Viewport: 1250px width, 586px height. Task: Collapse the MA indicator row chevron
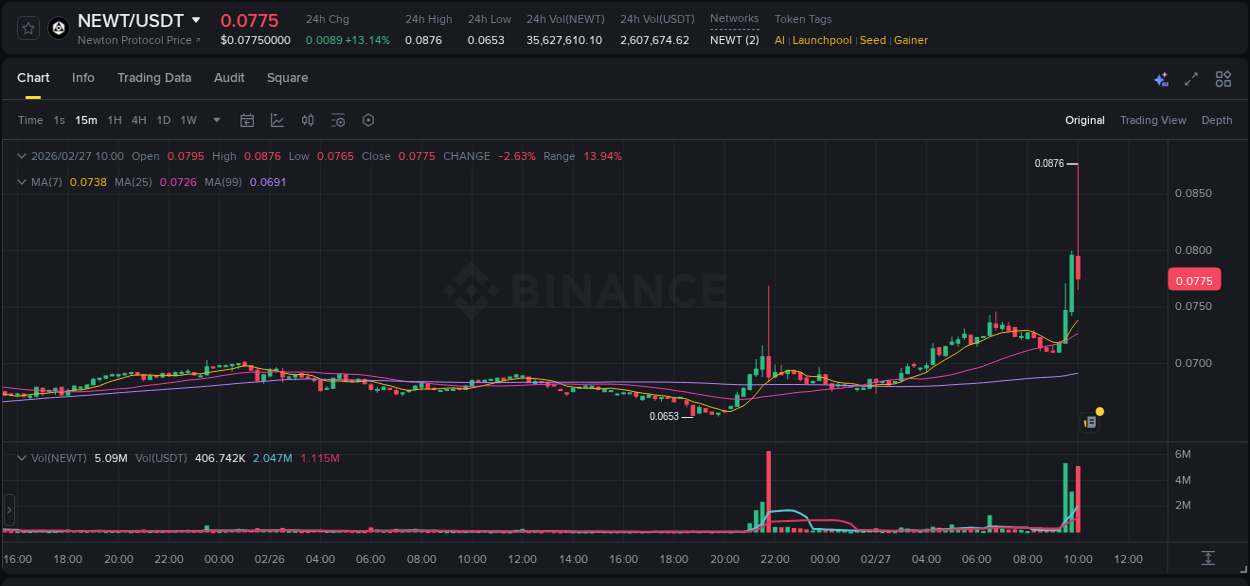tap(20, 181)
